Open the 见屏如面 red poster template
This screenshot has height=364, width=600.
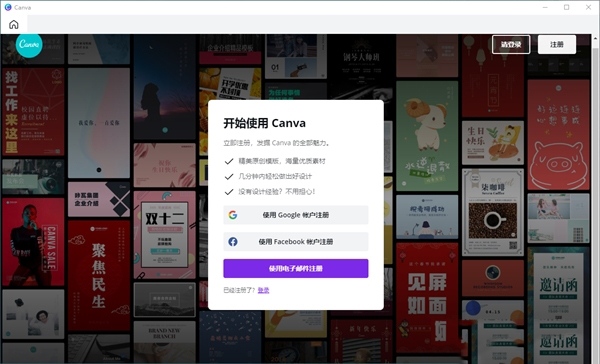[x=427, y=298]
